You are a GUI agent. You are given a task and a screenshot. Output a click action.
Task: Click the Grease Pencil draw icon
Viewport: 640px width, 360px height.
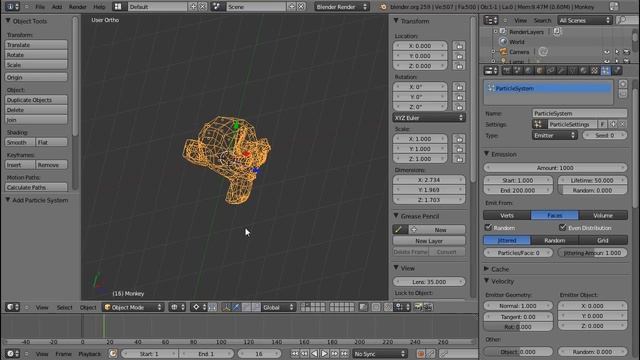(400, 230)
